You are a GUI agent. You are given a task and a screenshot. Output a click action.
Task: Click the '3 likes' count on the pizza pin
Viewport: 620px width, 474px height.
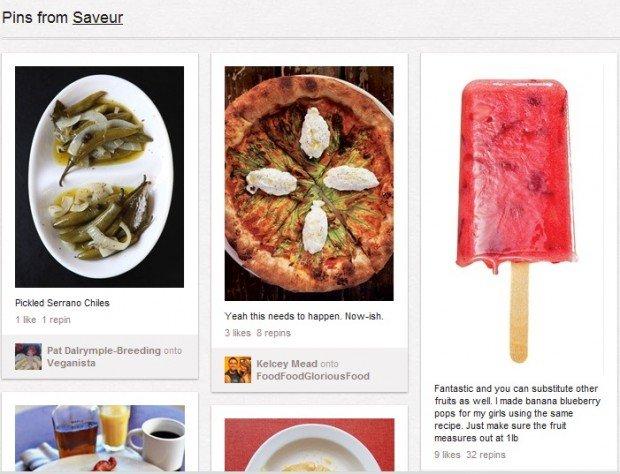tap(238, 333)
